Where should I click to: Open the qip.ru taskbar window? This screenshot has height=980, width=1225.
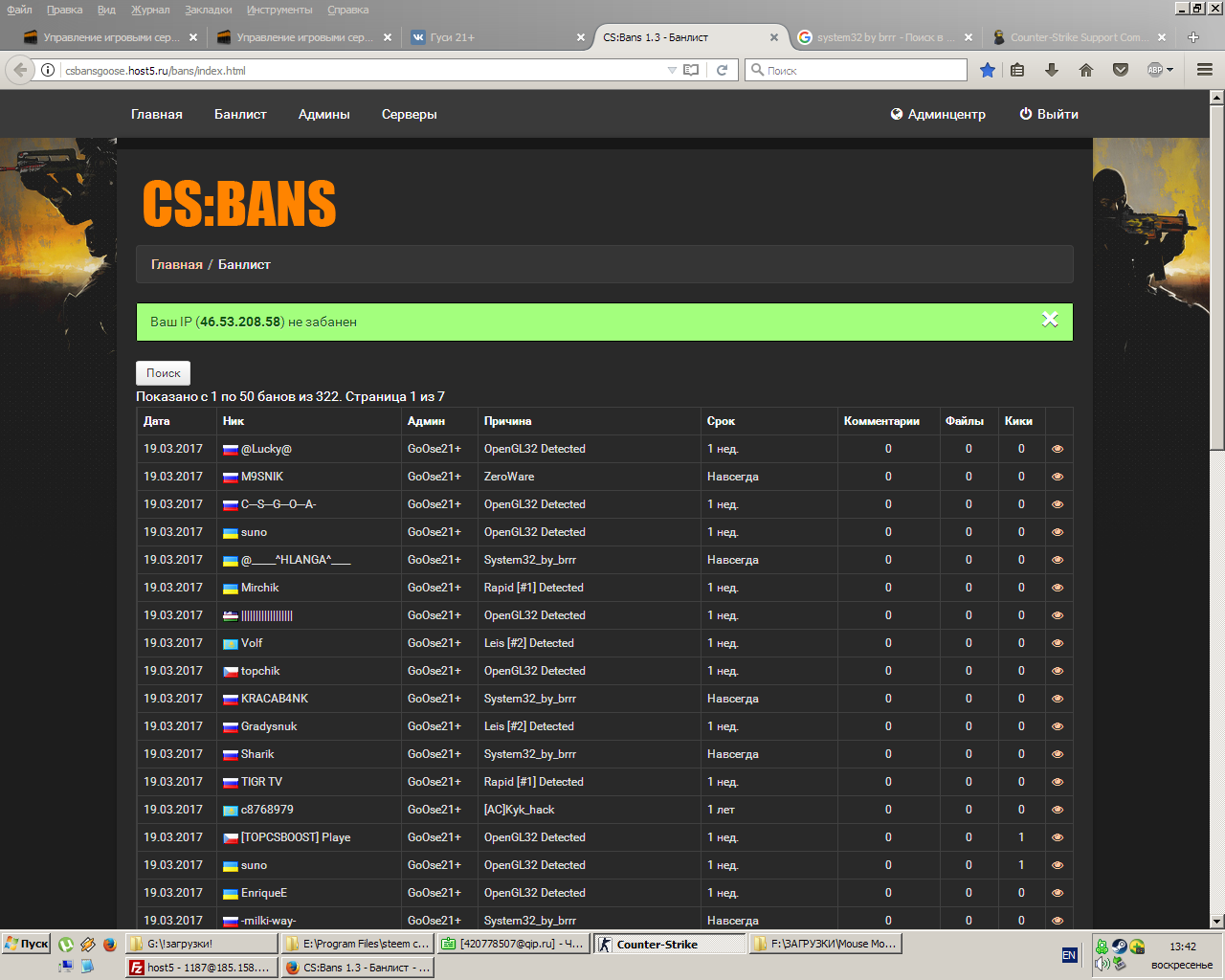pyautogui.click(x=513, y=944)
